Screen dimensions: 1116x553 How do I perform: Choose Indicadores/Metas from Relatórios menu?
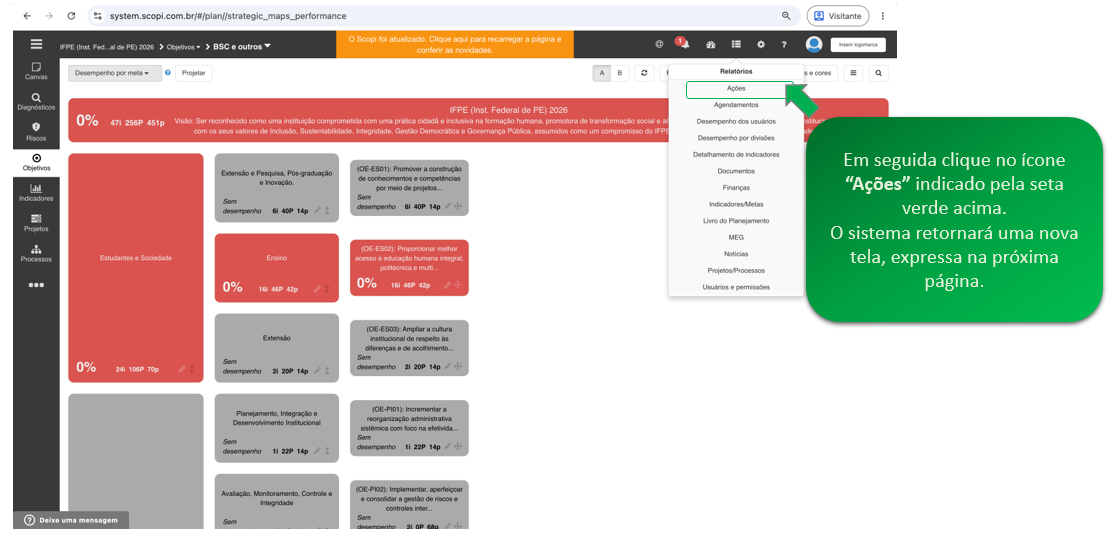click(x=737, y=204)
